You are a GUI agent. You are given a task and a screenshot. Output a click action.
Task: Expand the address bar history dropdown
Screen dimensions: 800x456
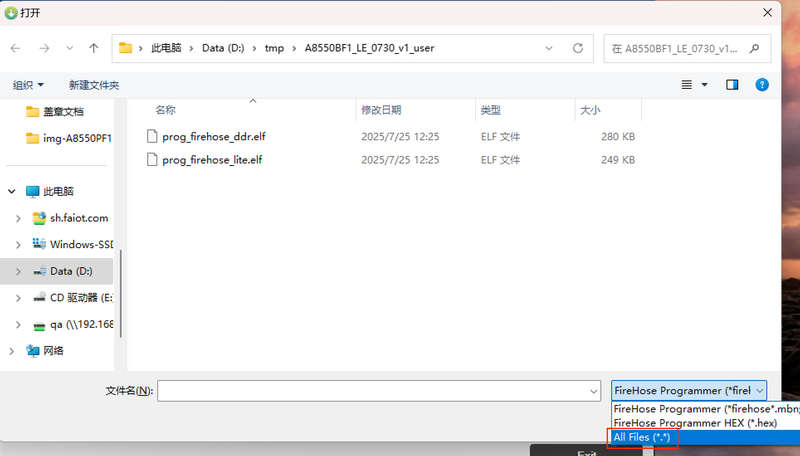coord(549,48)
